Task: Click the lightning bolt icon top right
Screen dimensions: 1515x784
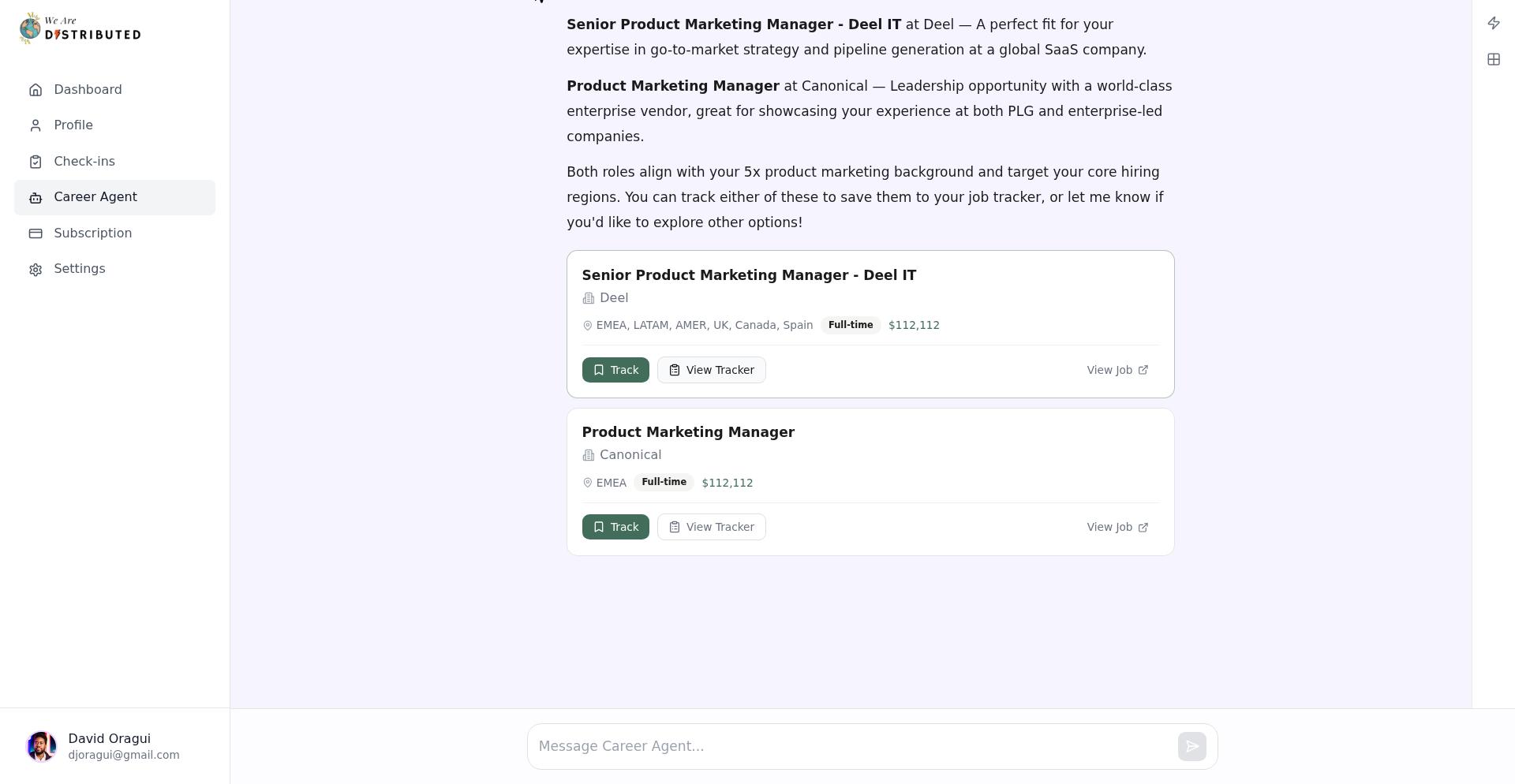Action: click(1493, 23)
